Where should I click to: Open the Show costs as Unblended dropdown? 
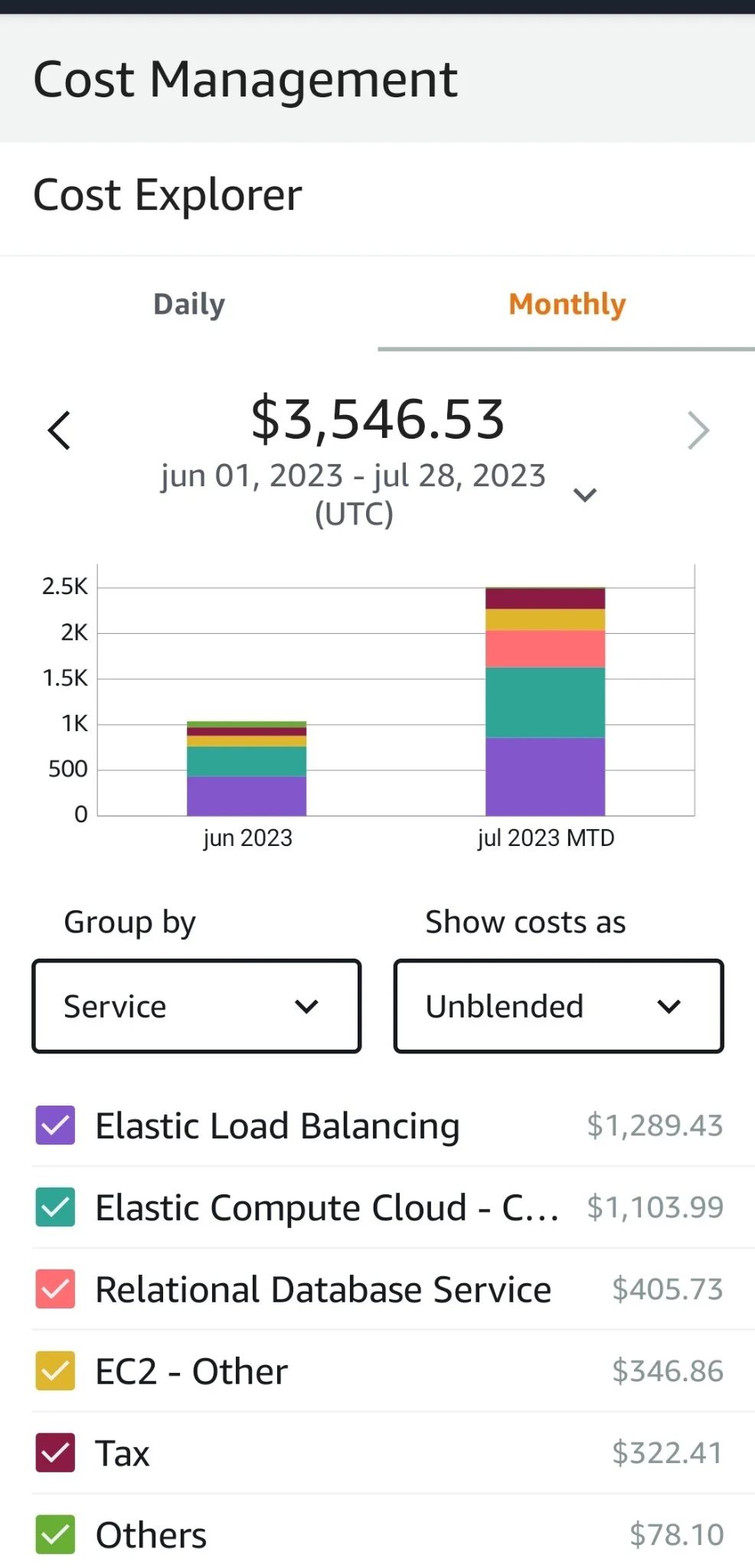pos(559,1006)
